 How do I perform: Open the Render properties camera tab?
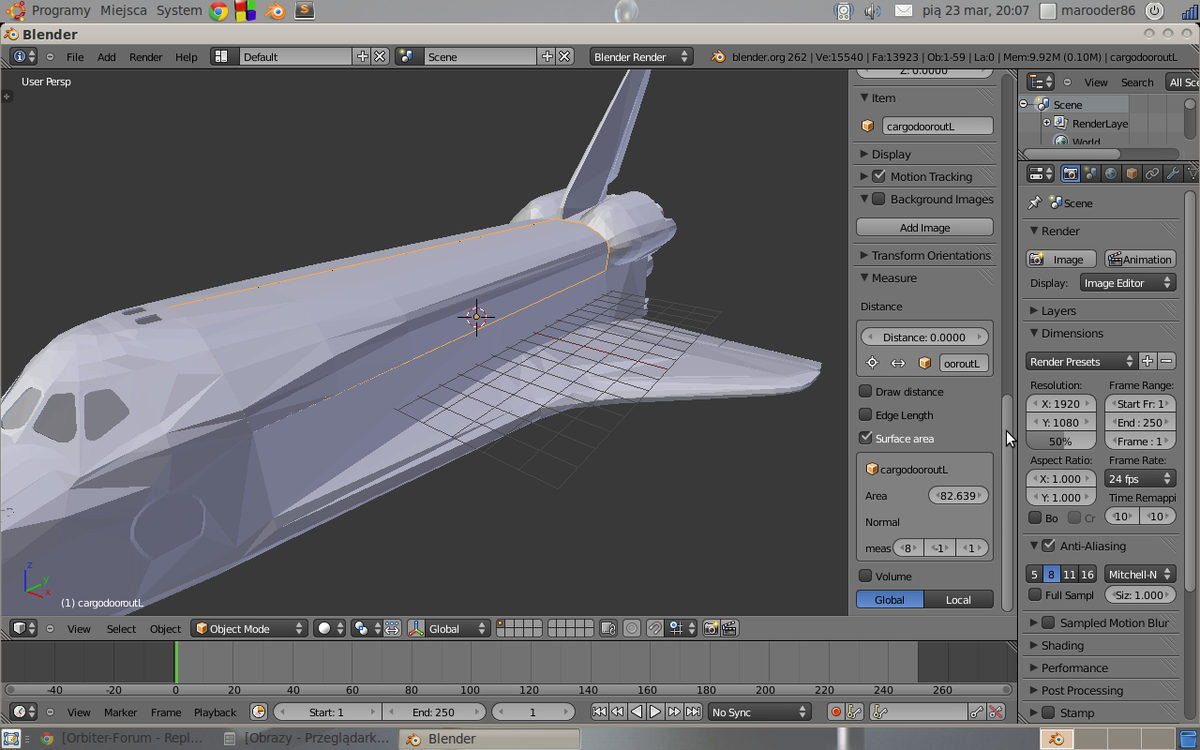pyautogui.click(x=1070, y=174)
